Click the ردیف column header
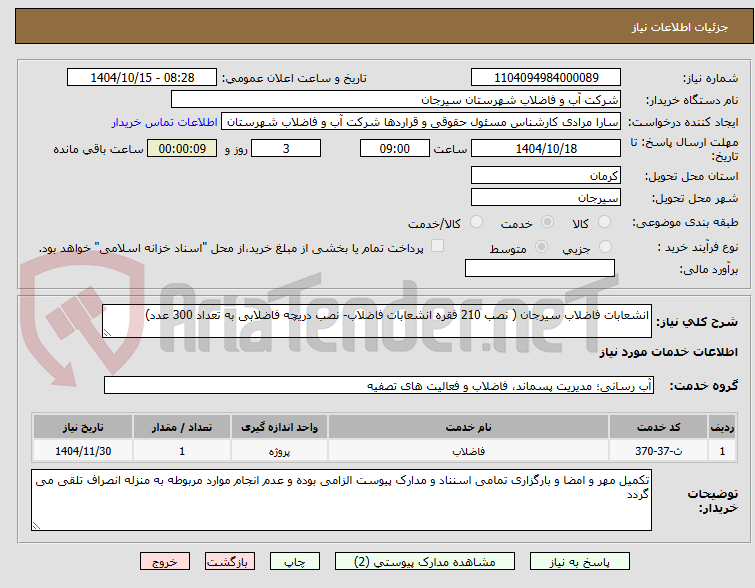 pos(722,427)
